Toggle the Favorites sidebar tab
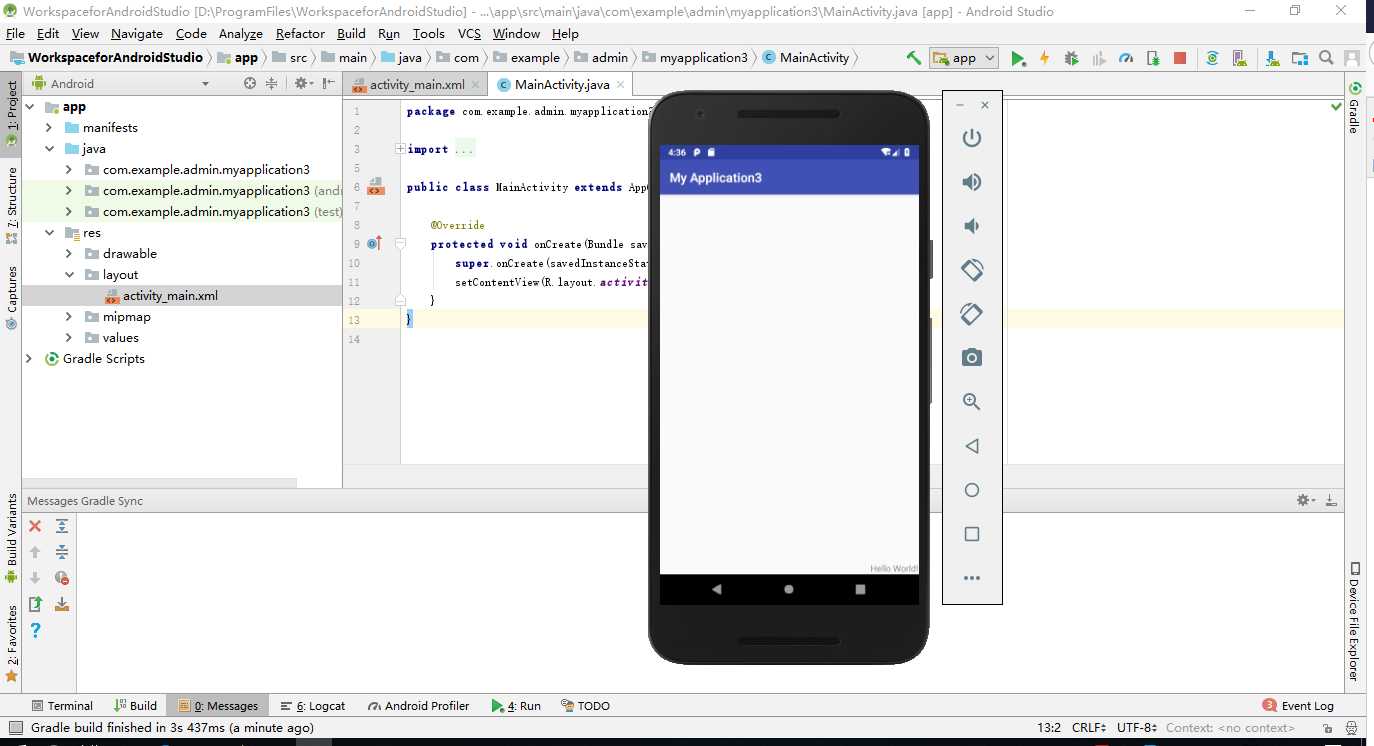 [11, 643]
